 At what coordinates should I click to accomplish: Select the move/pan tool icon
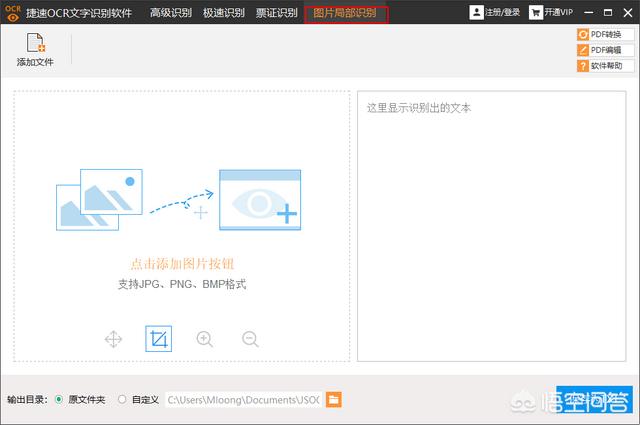113,339
